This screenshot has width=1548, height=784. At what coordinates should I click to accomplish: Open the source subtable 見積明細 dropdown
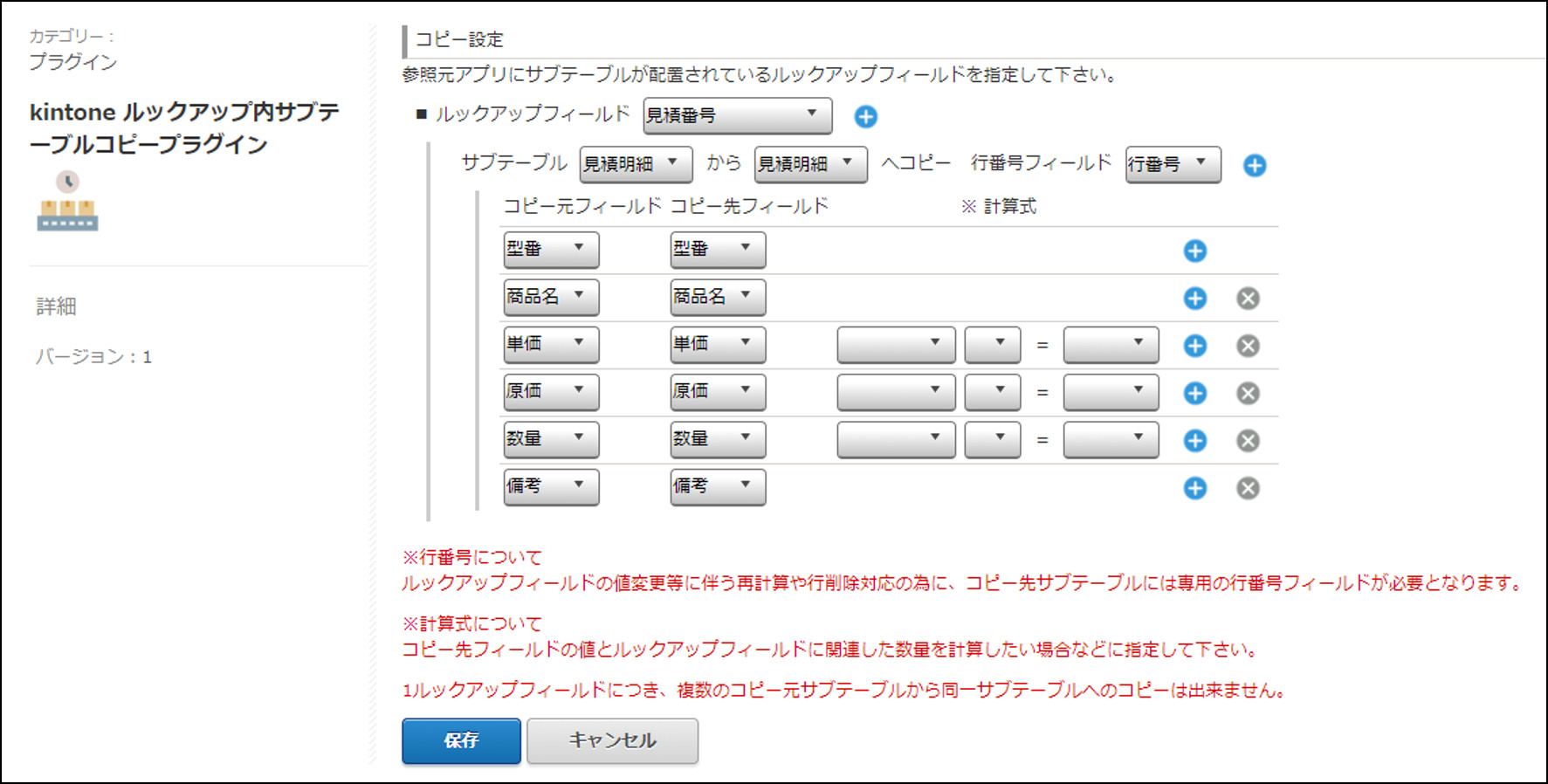[635, 164]
